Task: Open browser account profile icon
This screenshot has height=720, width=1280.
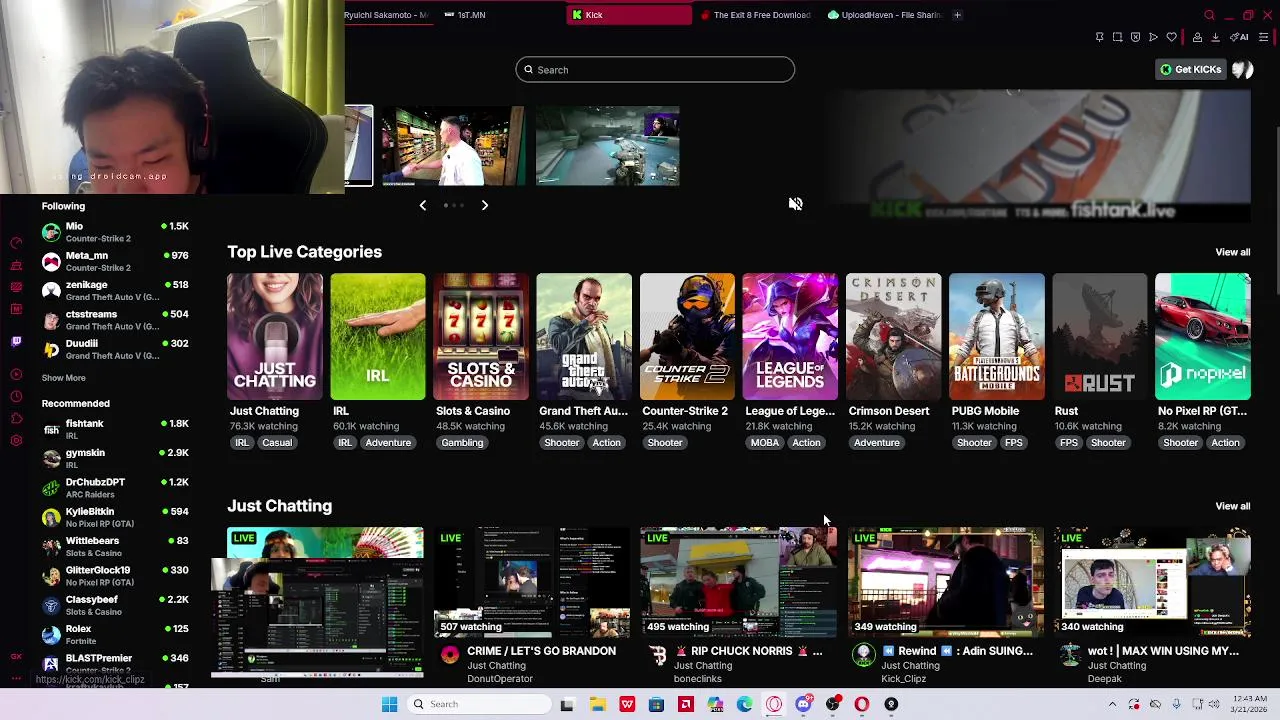Action: tap(1197, 37)
